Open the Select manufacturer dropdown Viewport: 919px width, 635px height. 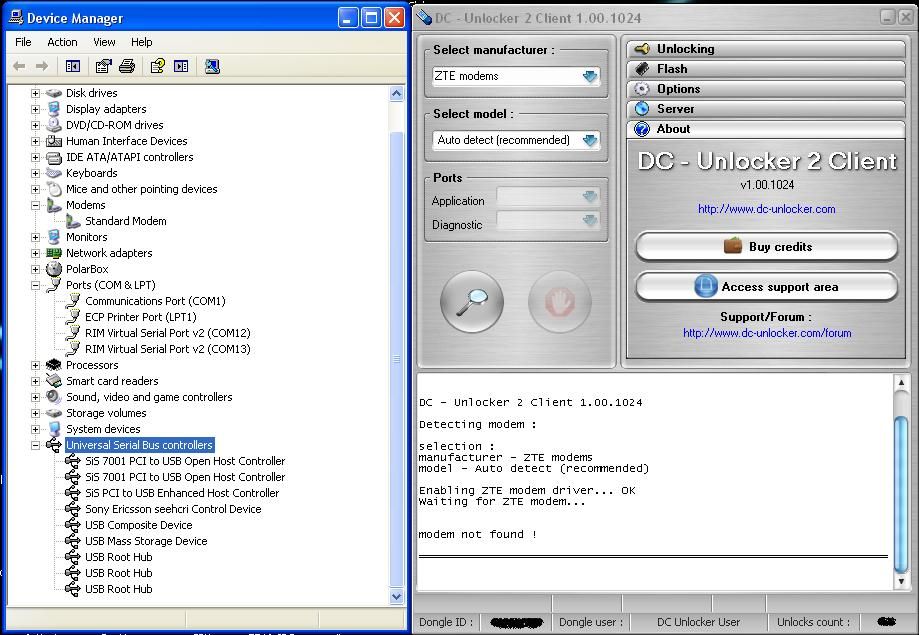[590, 76]
